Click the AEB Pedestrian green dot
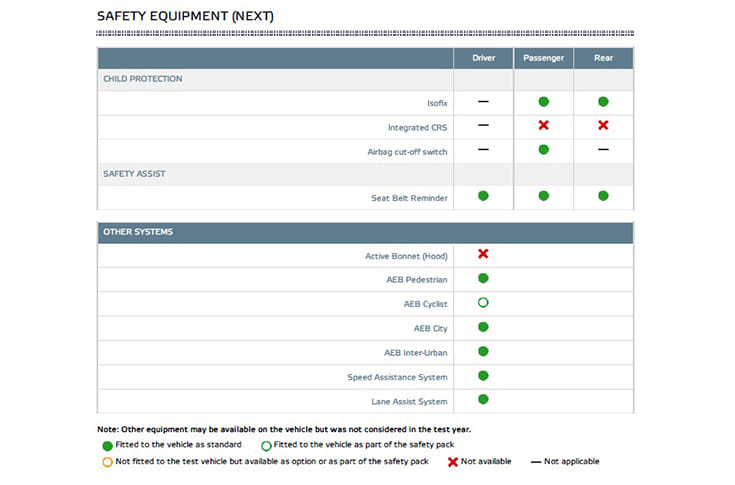The width and height of the screenshot is (735, 485). [483, 279]
